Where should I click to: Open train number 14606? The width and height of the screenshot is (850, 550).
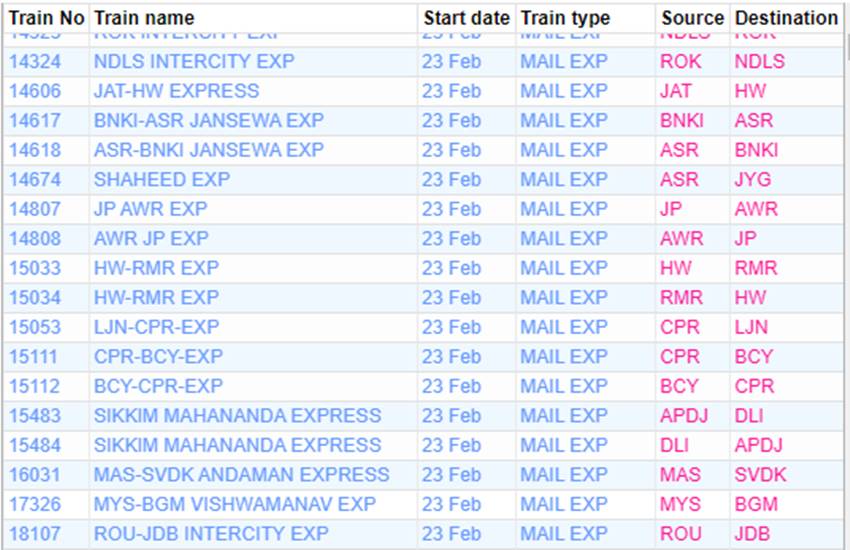35,91
